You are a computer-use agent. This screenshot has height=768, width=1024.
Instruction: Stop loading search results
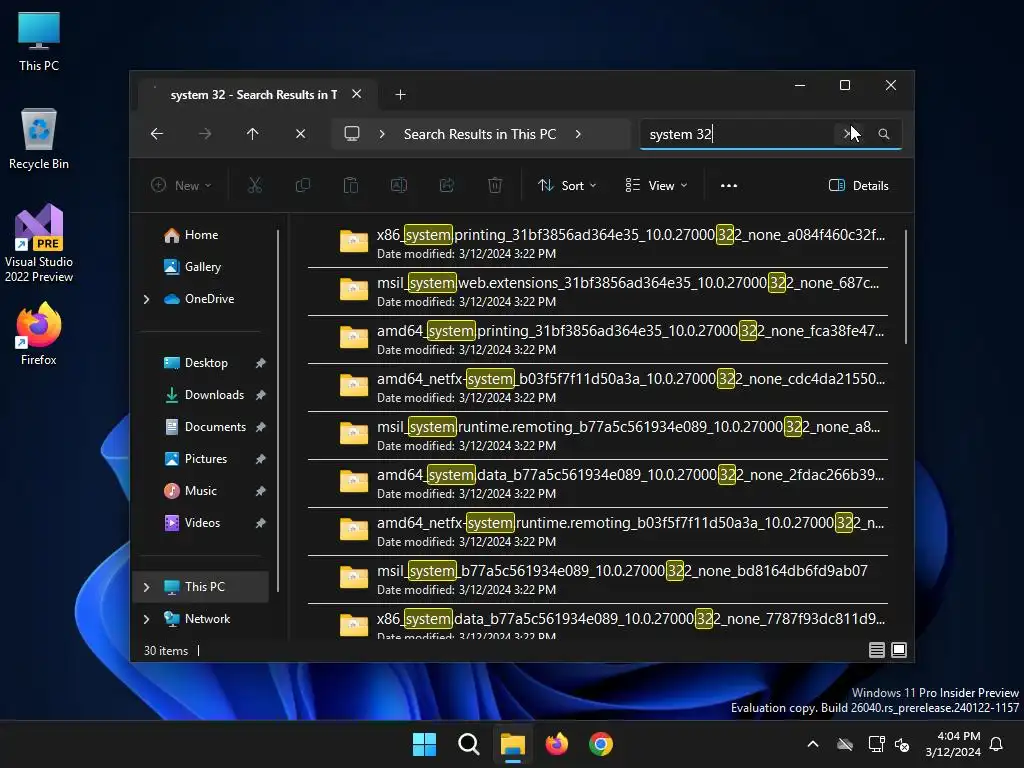(300, 134)
